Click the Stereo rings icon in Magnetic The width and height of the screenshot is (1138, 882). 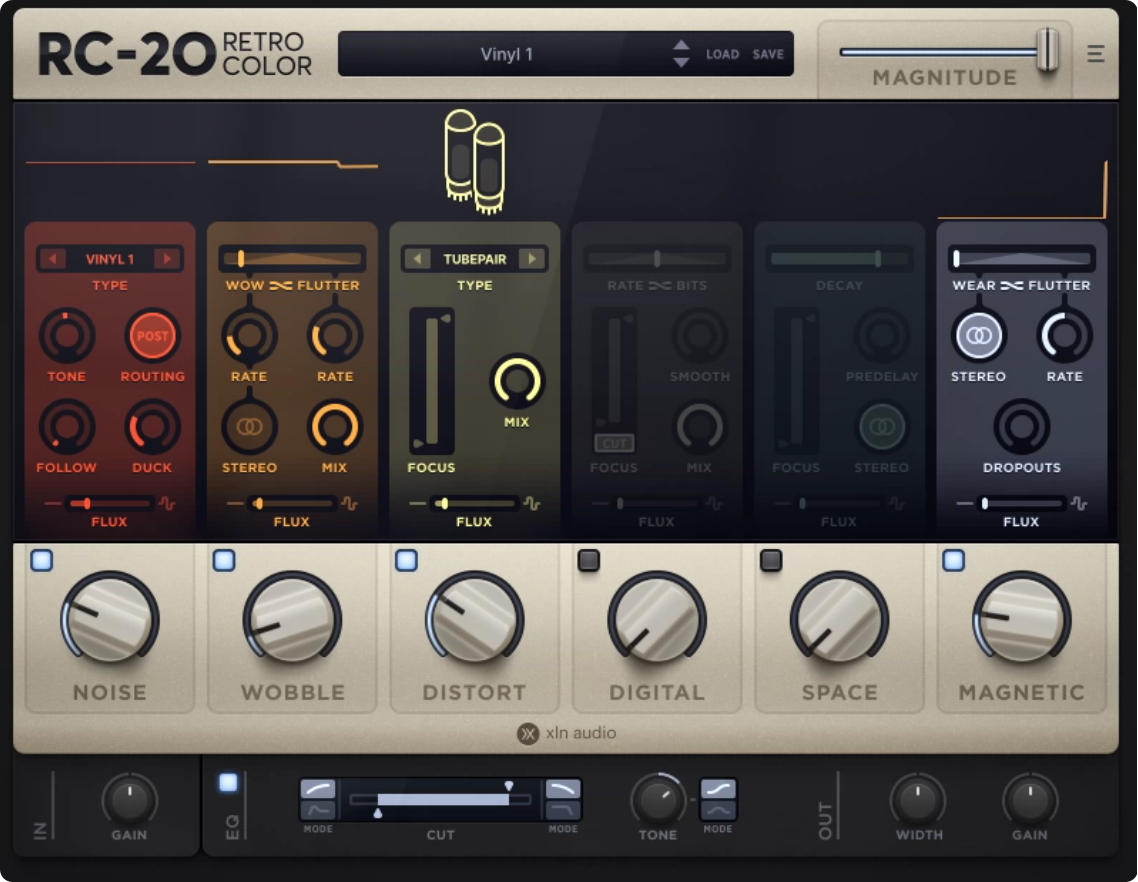point(978,335)
